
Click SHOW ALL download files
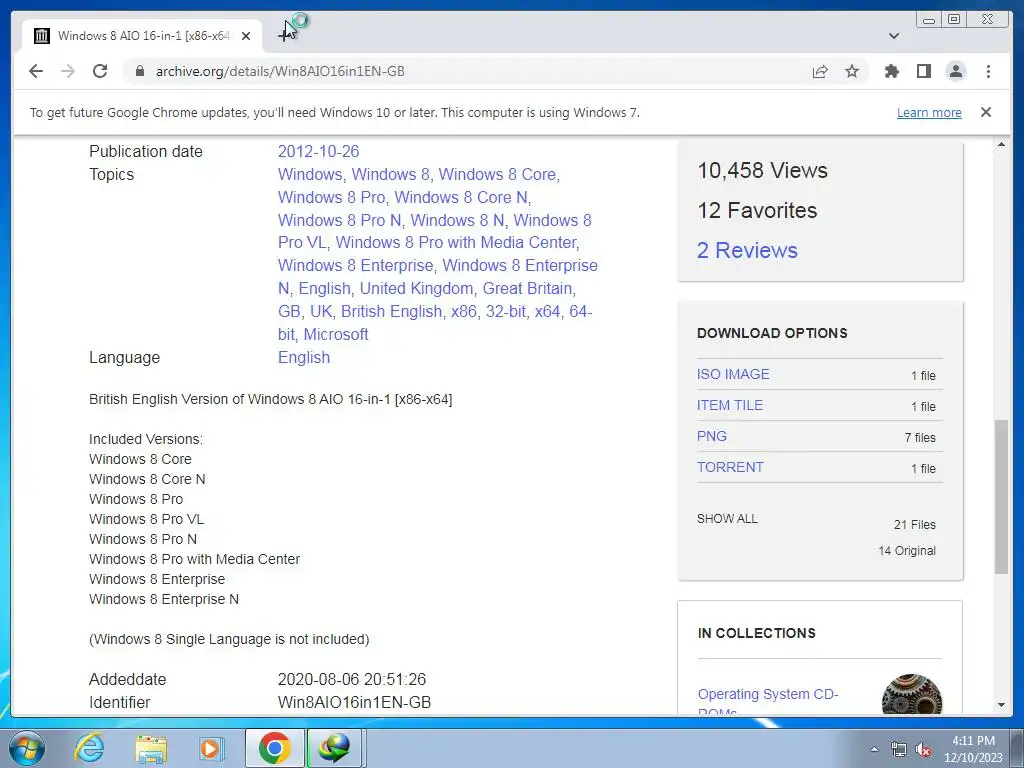tap(727, 519)
